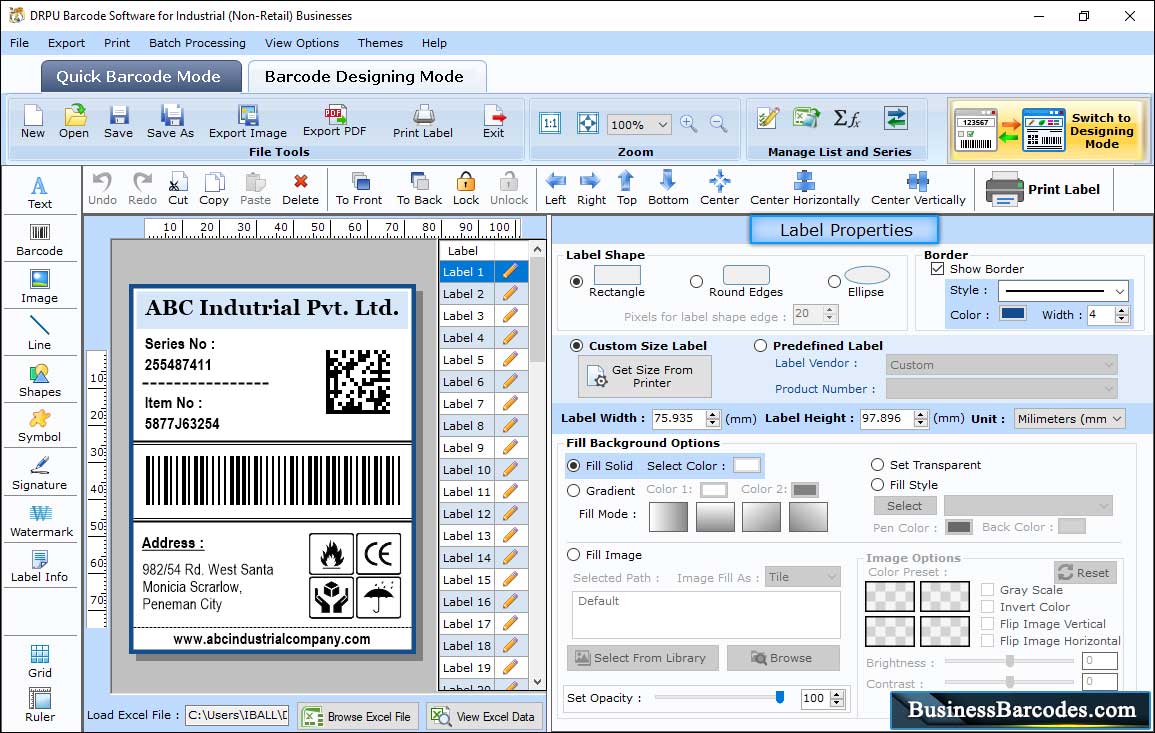
Task: Set zoom to 1:1 actual size
Action: coord(550,123)
